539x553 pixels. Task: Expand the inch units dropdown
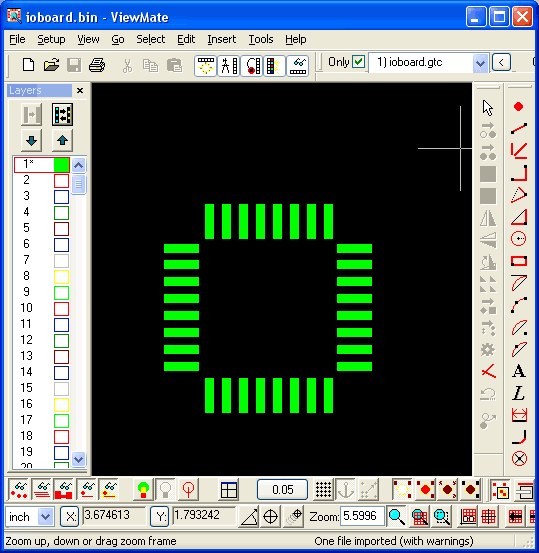pos(46,517)
